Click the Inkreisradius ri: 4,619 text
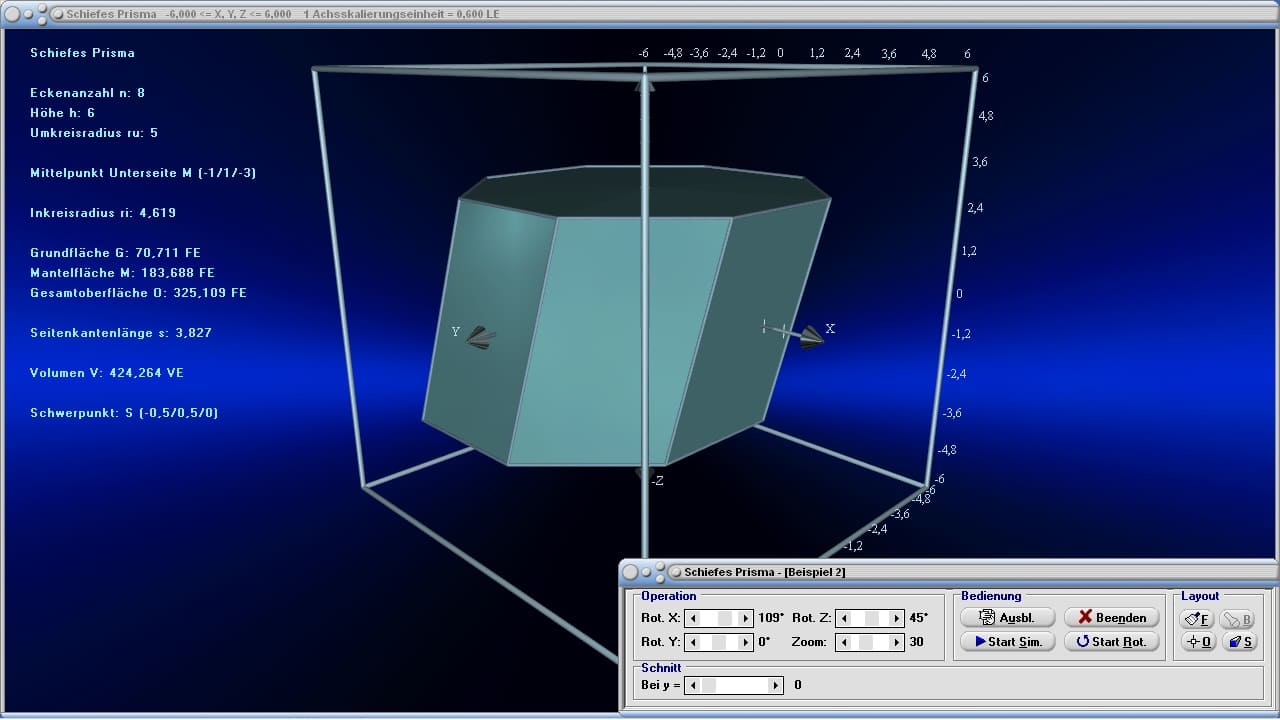1280x720 pixels. pos(103,213)
